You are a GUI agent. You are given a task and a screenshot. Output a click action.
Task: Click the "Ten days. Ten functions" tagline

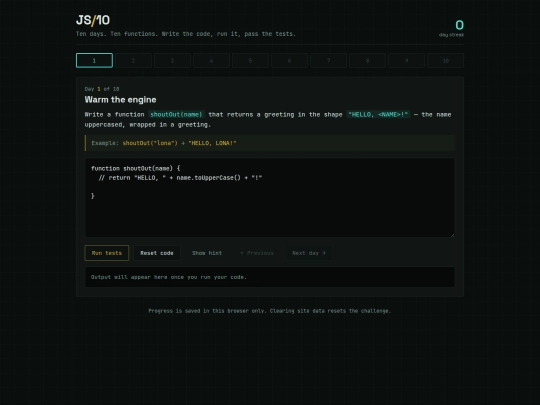186,34
